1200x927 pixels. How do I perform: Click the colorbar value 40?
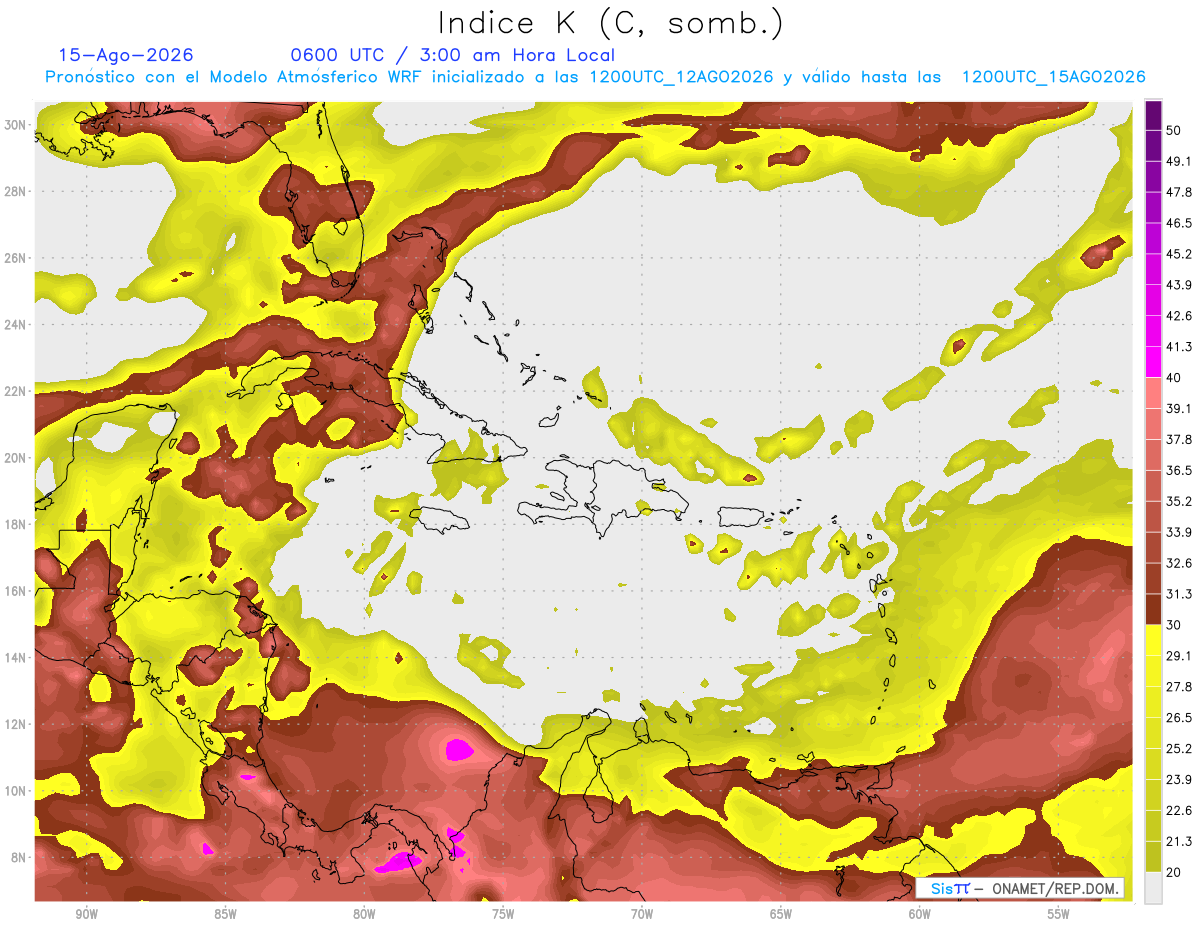pyautogui.click(x=1174, y=378)
